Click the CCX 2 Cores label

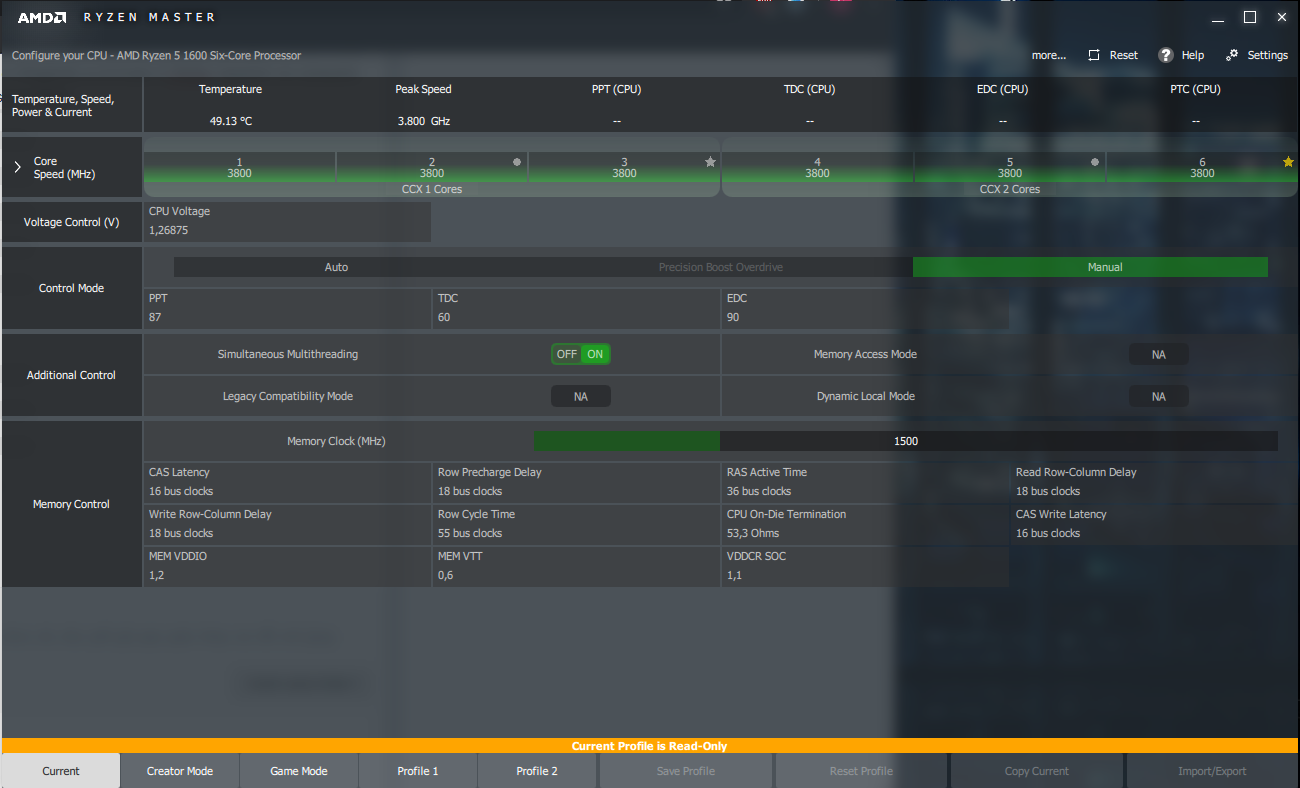click(1010, 189)
